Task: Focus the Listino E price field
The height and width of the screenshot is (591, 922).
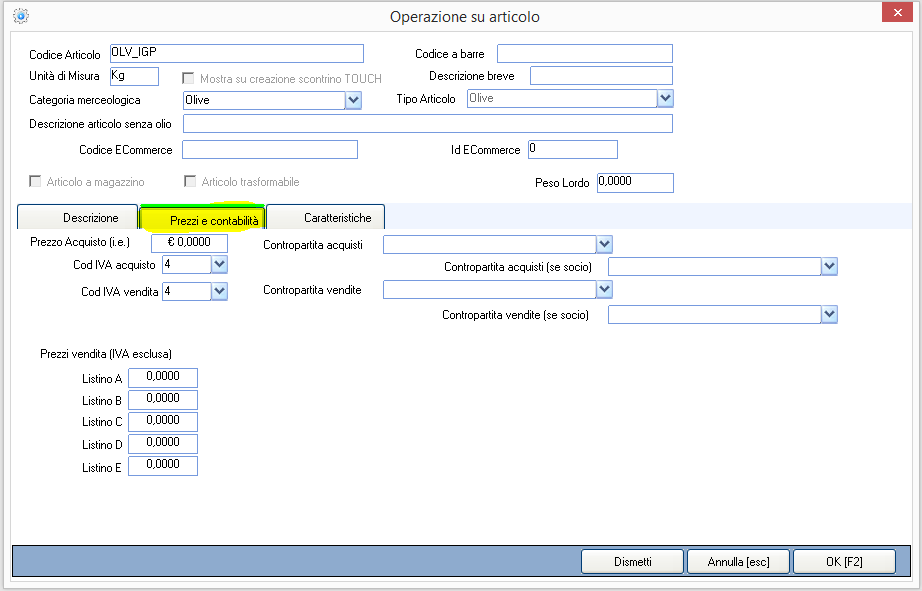Action: (x=163, y=466)
